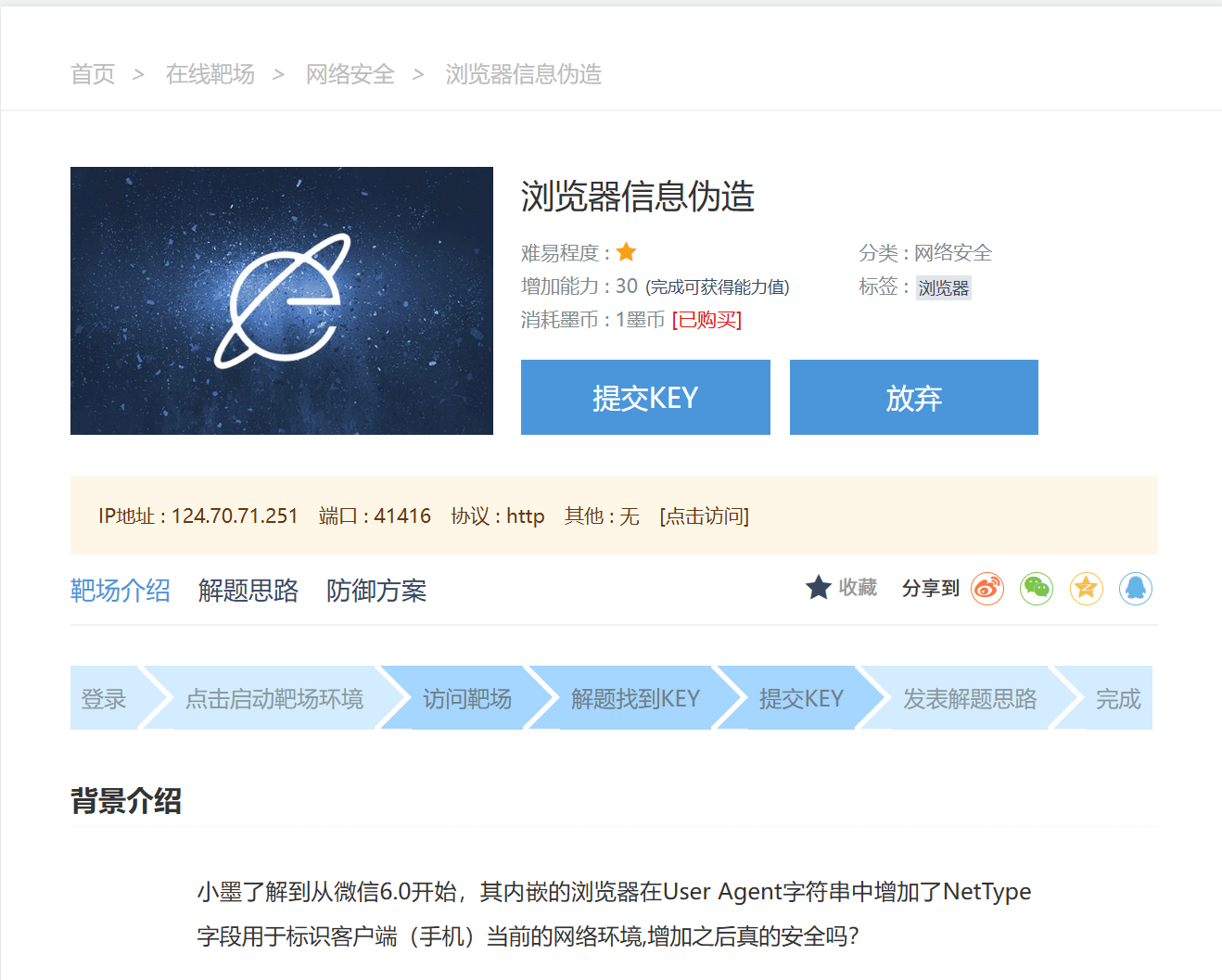This screenshot has height=980, width=1222.
Task: Click the 浏览器 tag label
Action: [944, 287]
